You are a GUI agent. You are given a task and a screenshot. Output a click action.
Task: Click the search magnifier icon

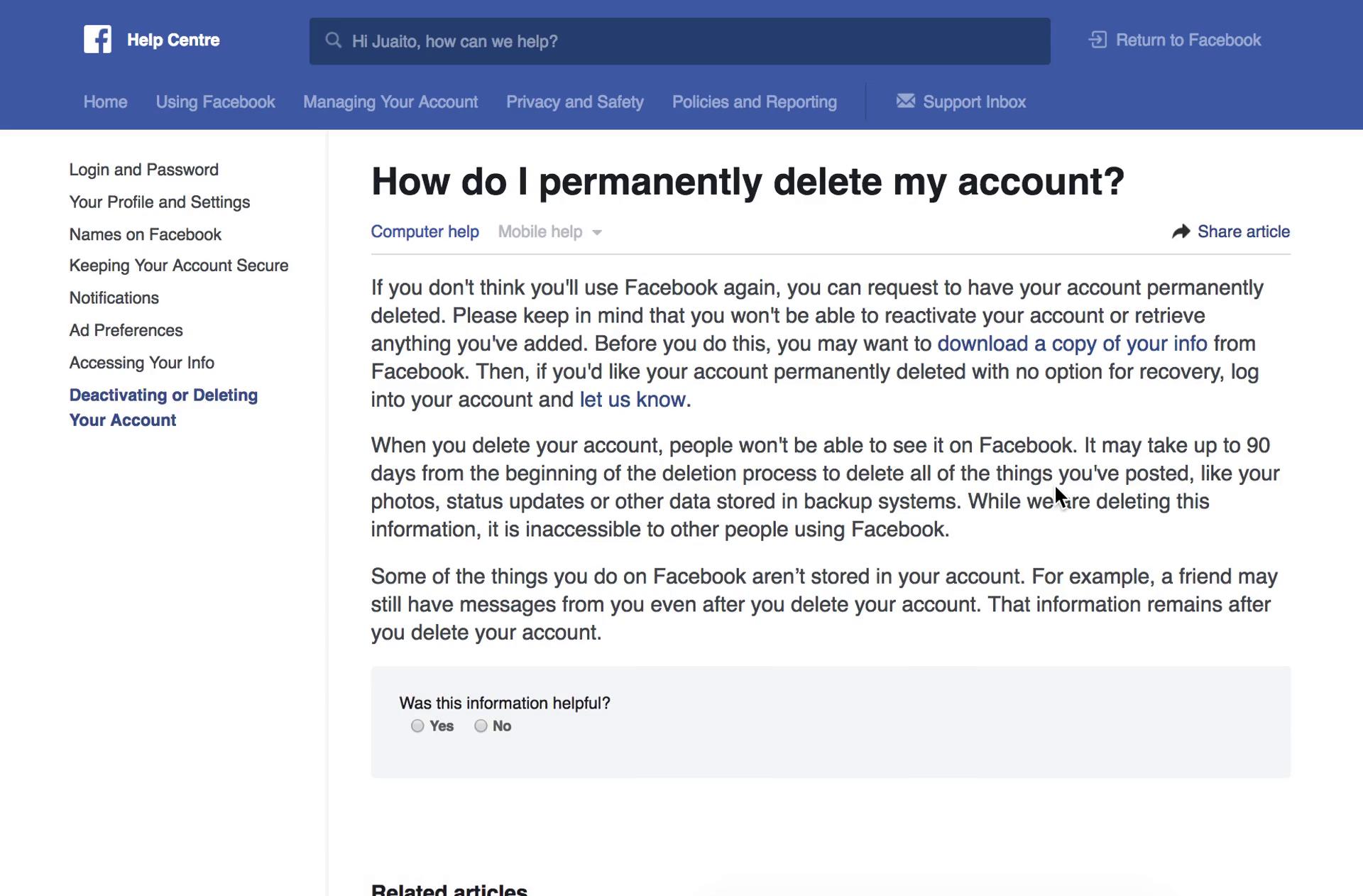(x=333, y=40)
